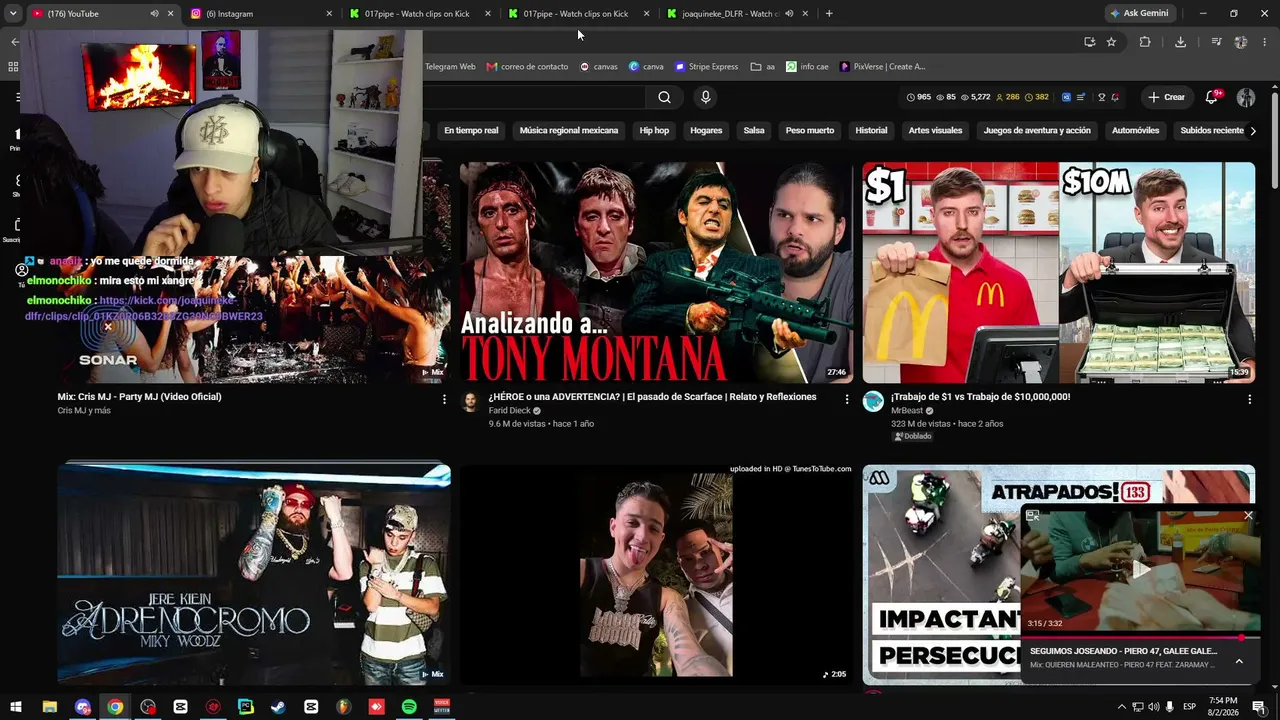1280x720 pixels.
Task: Open YouTube account avatar menu
Action: click(1246, 97)
